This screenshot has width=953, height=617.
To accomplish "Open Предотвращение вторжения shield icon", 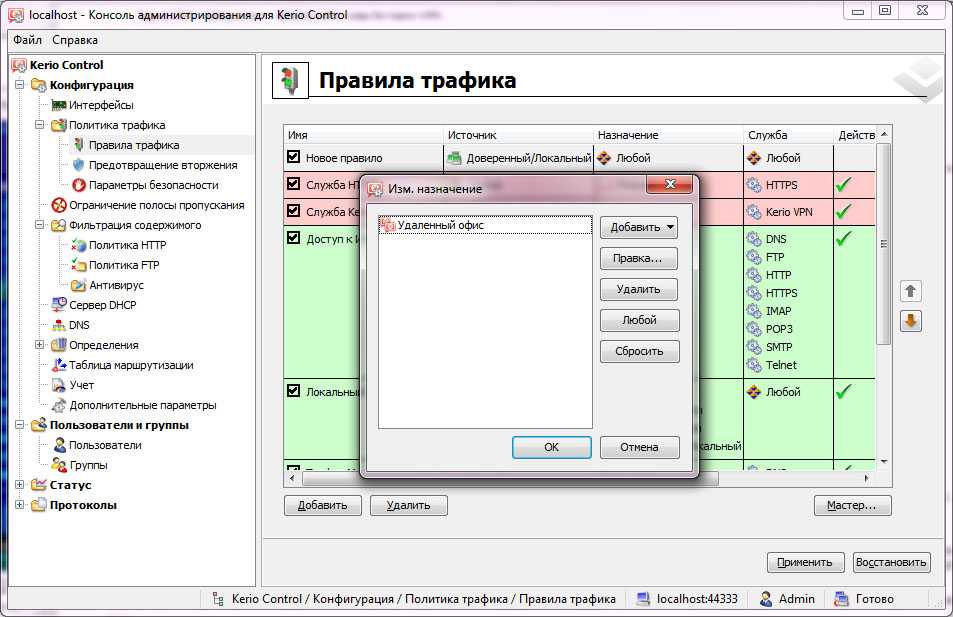I will coord(78,165).
